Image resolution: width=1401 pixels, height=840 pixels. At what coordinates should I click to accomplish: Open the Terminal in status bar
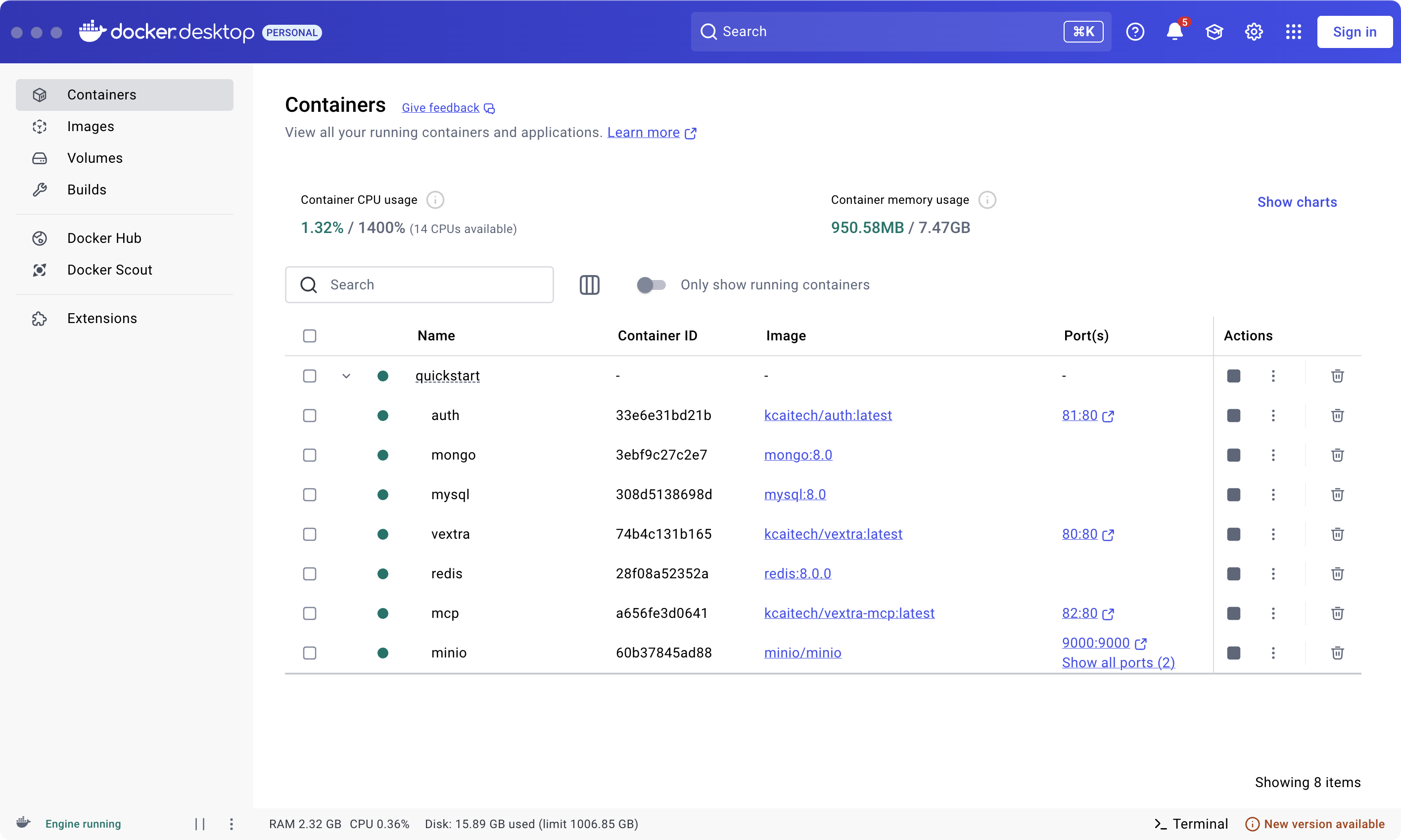tap(1191, 824)
